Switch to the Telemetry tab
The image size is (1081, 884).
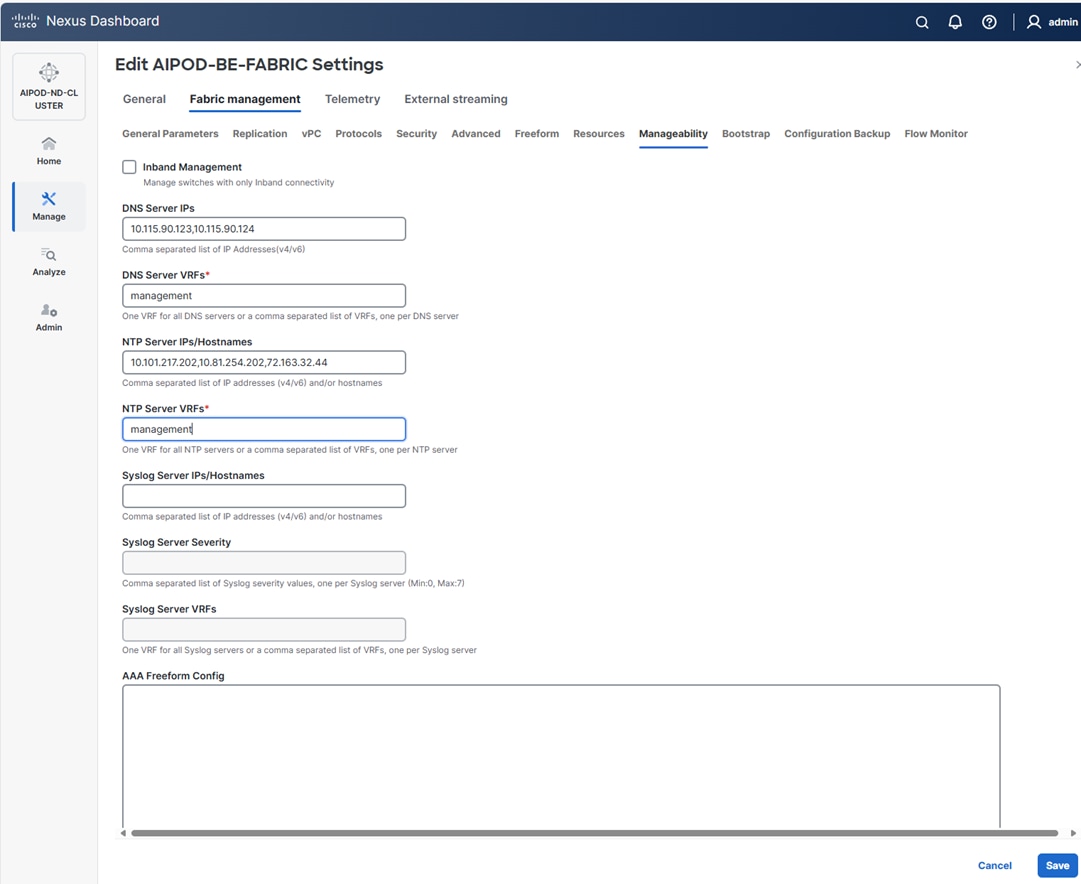(x=352, y=99)
